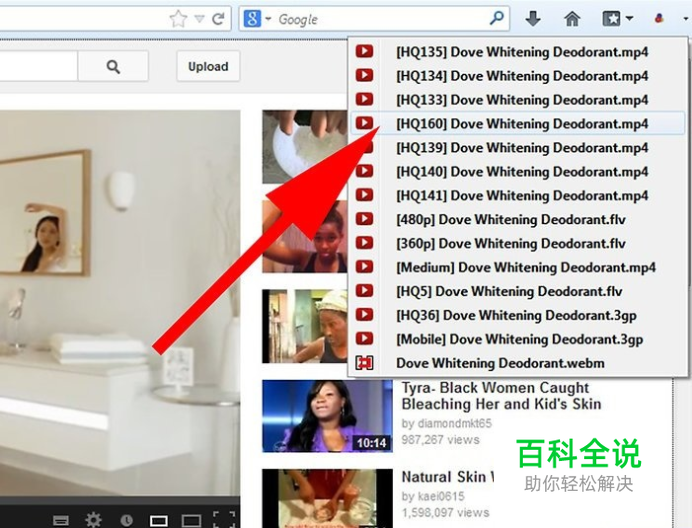692x528 pixels.
Task: Select [HQ36] Dove Whitening Deodorant.3gp
Action: (519, 315)
